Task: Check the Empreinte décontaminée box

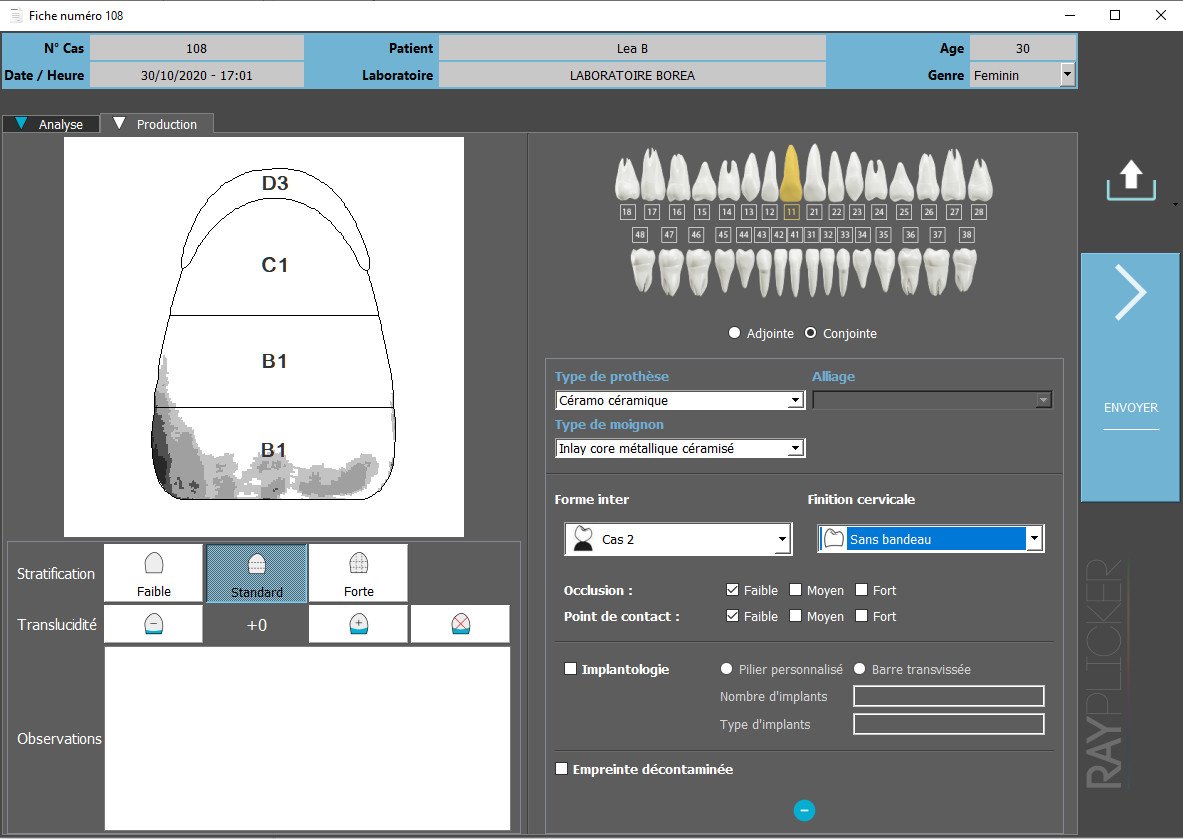Action: [x=562, y=769]
